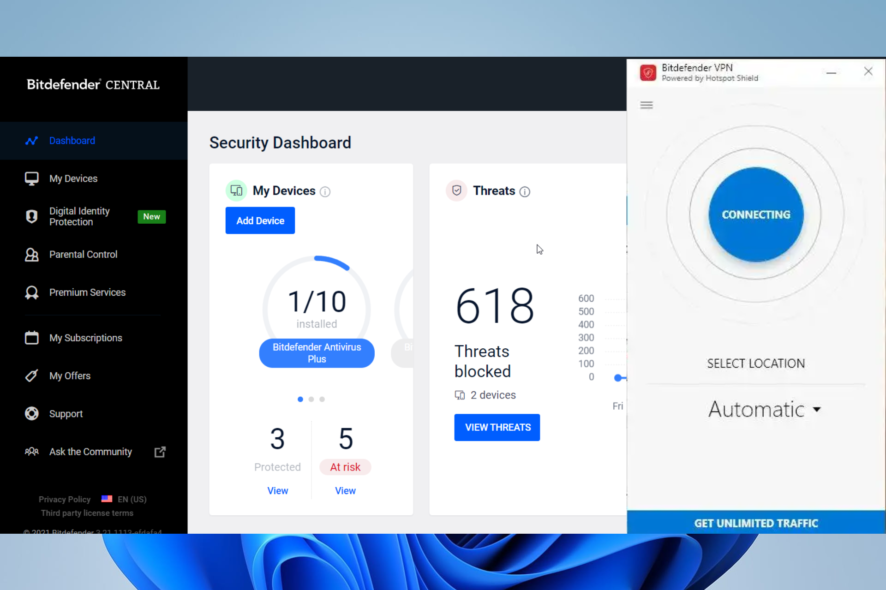The height and width of the screenshot is (590, 886).
Task: Click Third party license terms link
Action: tap(87, 513)
